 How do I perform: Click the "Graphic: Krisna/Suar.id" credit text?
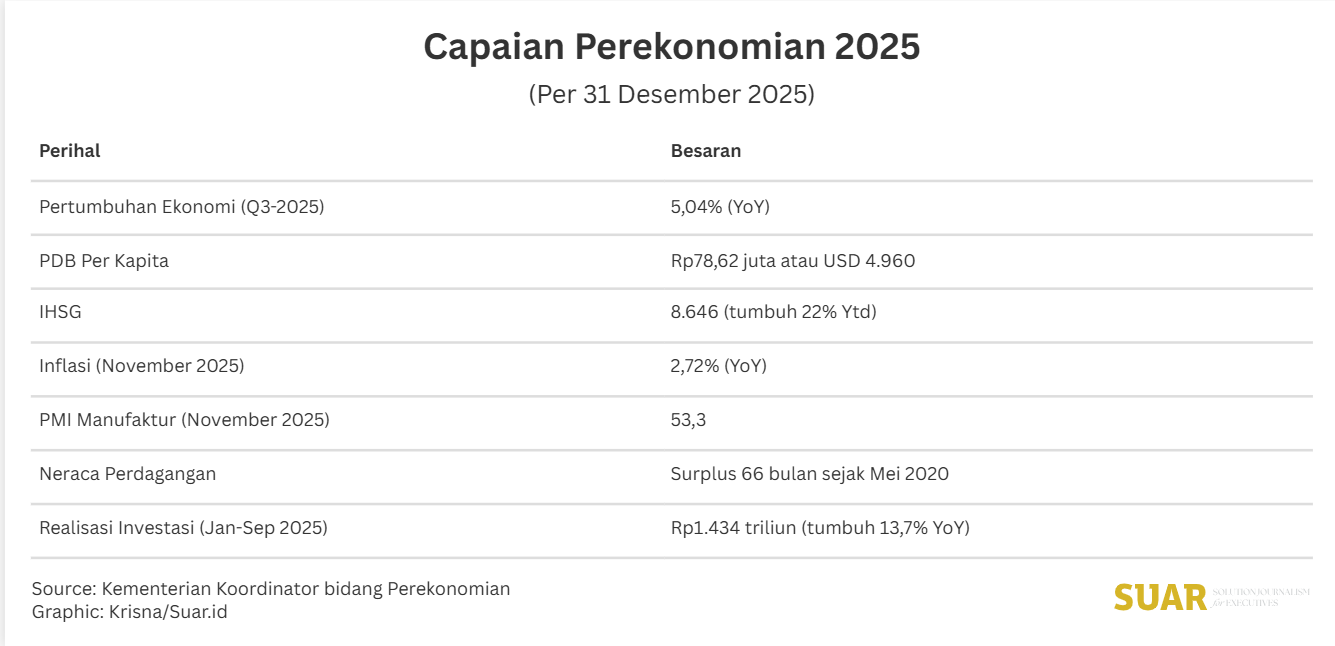point(129,612)
